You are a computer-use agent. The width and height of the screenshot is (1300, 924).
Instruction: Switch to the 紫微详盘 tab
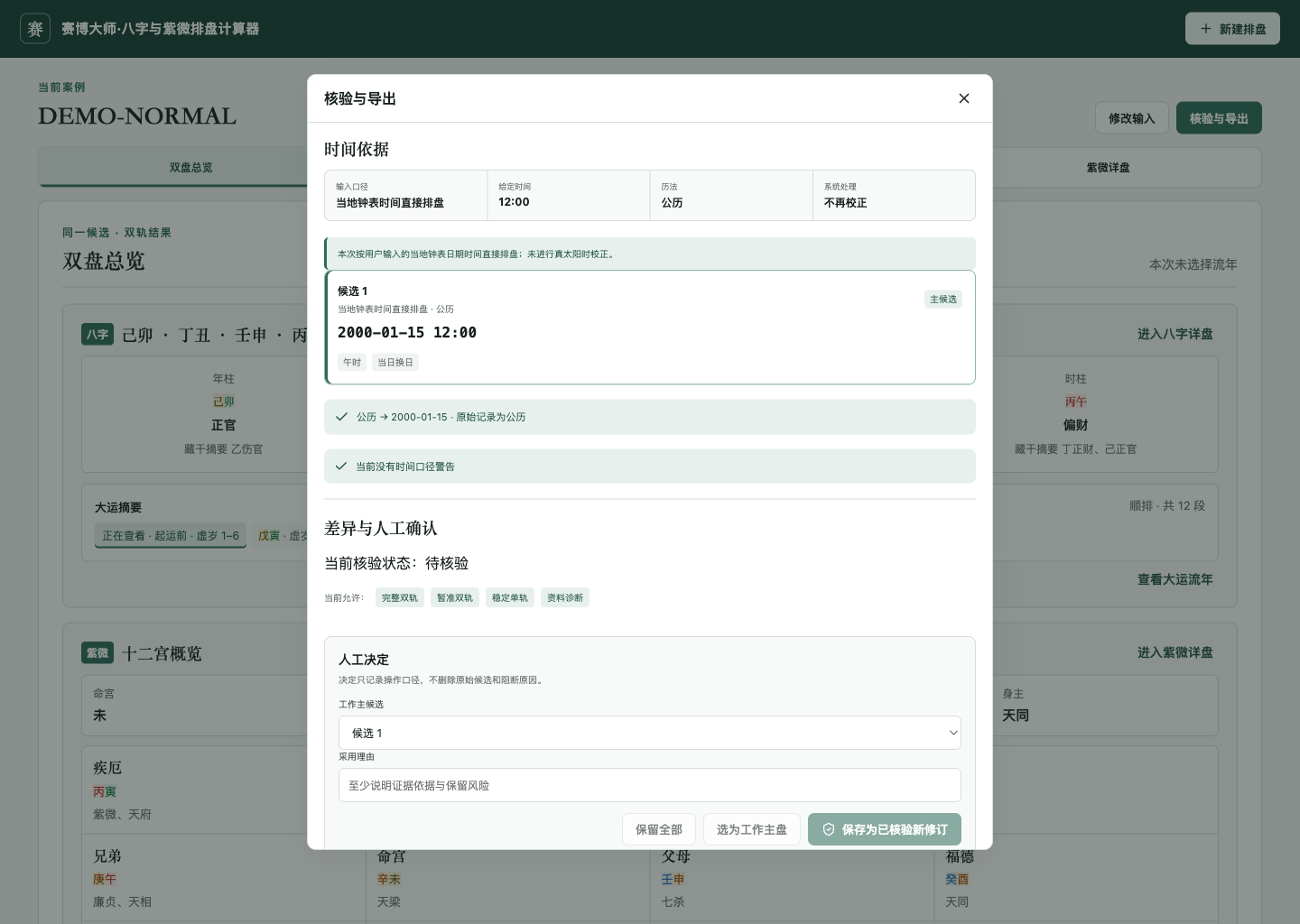tap(1108, 168)
